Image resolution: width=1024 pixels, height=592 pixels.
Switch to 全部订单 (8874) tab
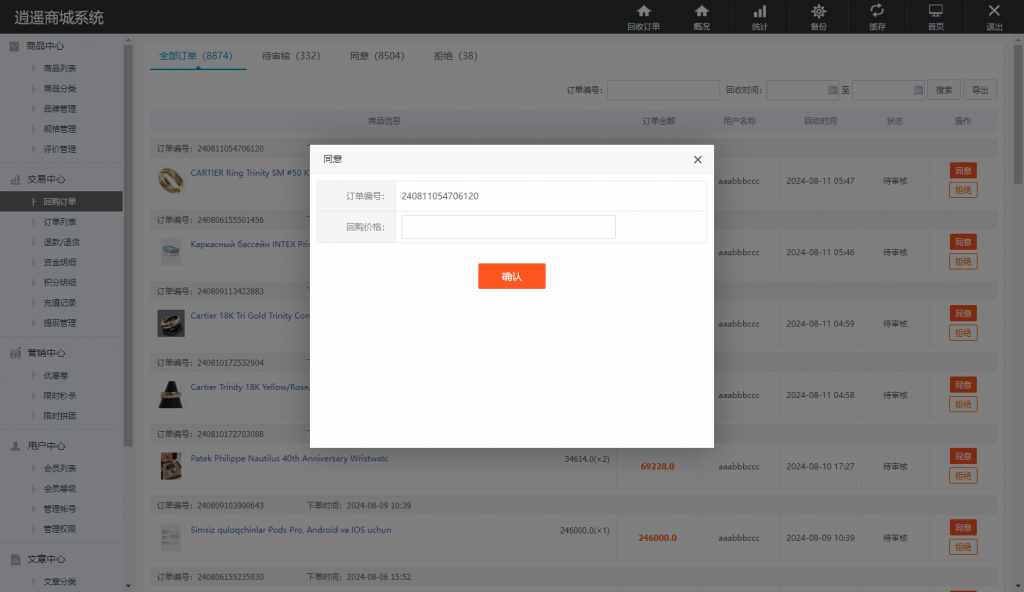tap(196, 56)
